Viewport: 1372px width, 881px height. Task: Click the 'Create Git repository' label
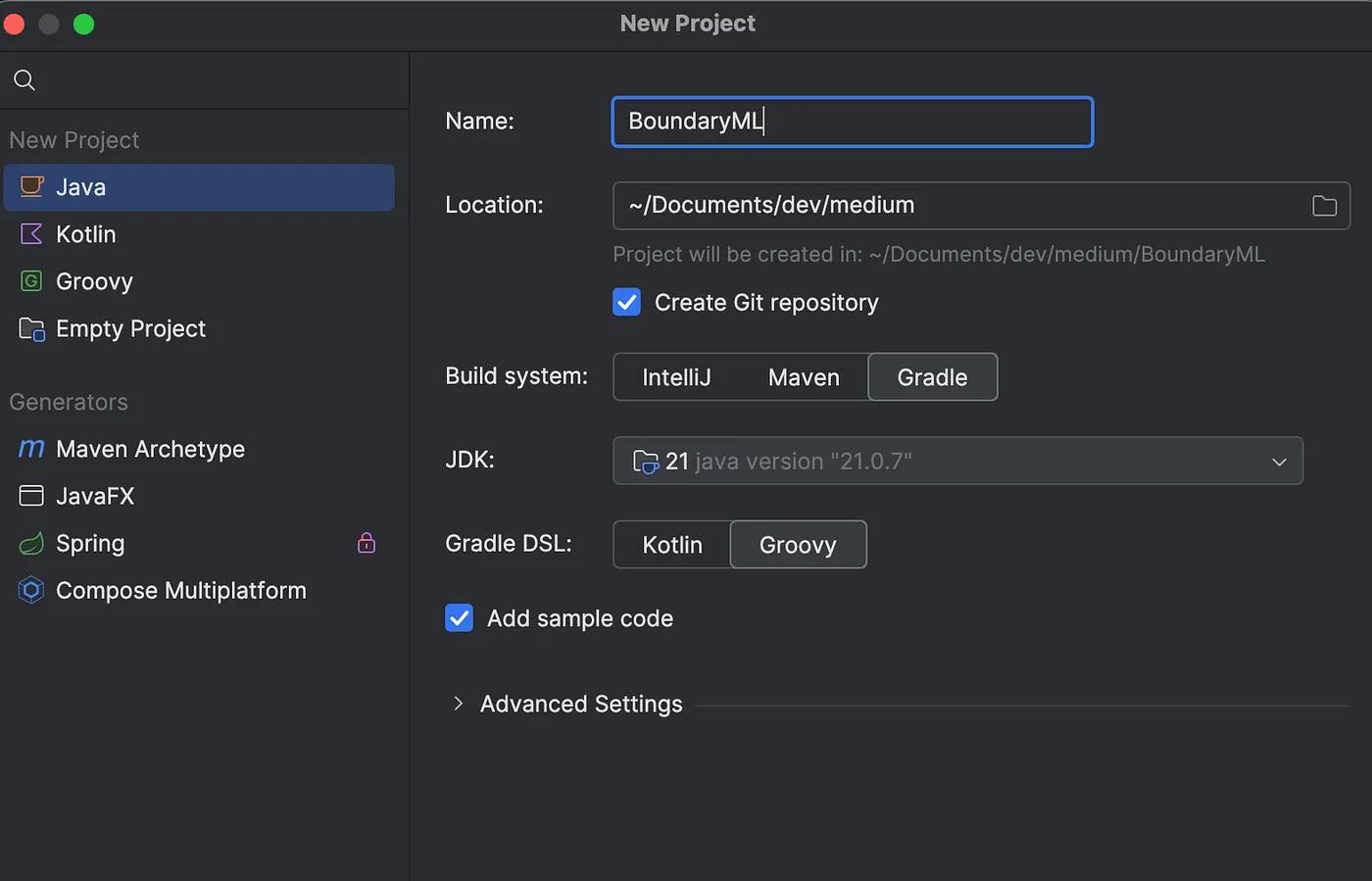click(766, 303)
